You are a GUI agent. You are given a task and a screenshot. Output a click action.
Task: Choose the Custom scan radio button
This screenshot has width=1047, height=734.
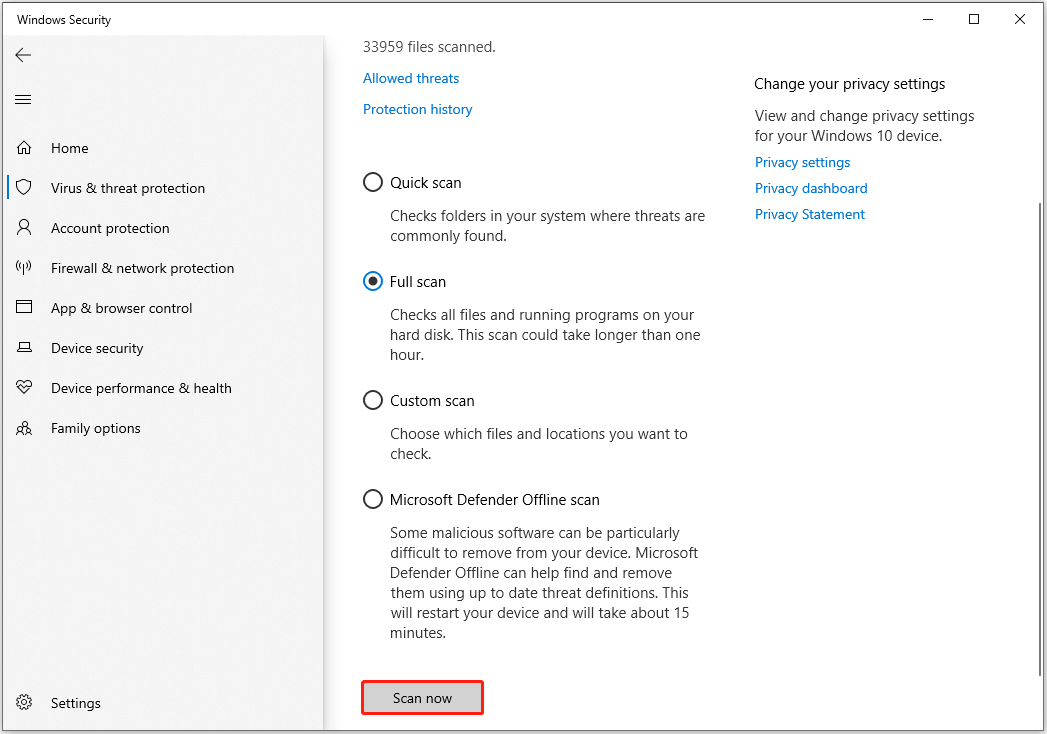point(373,401)
